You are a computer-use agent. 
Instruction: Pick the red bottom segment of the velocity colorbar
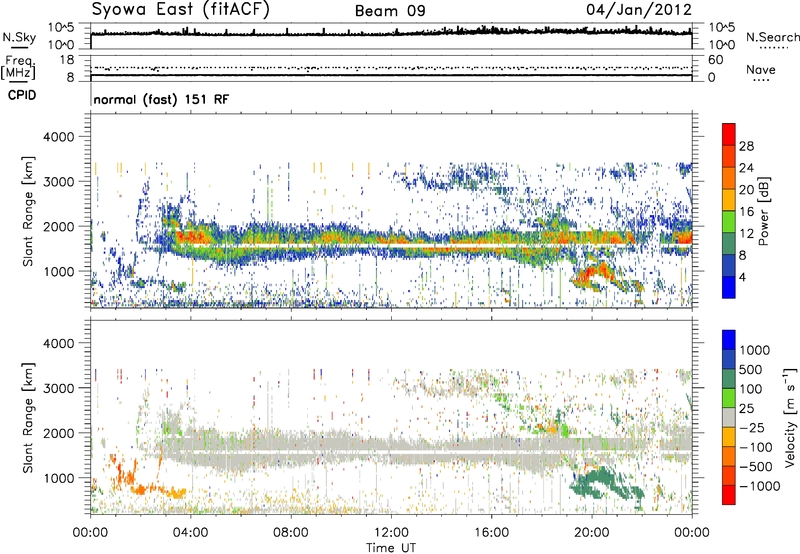coord(729,495)
